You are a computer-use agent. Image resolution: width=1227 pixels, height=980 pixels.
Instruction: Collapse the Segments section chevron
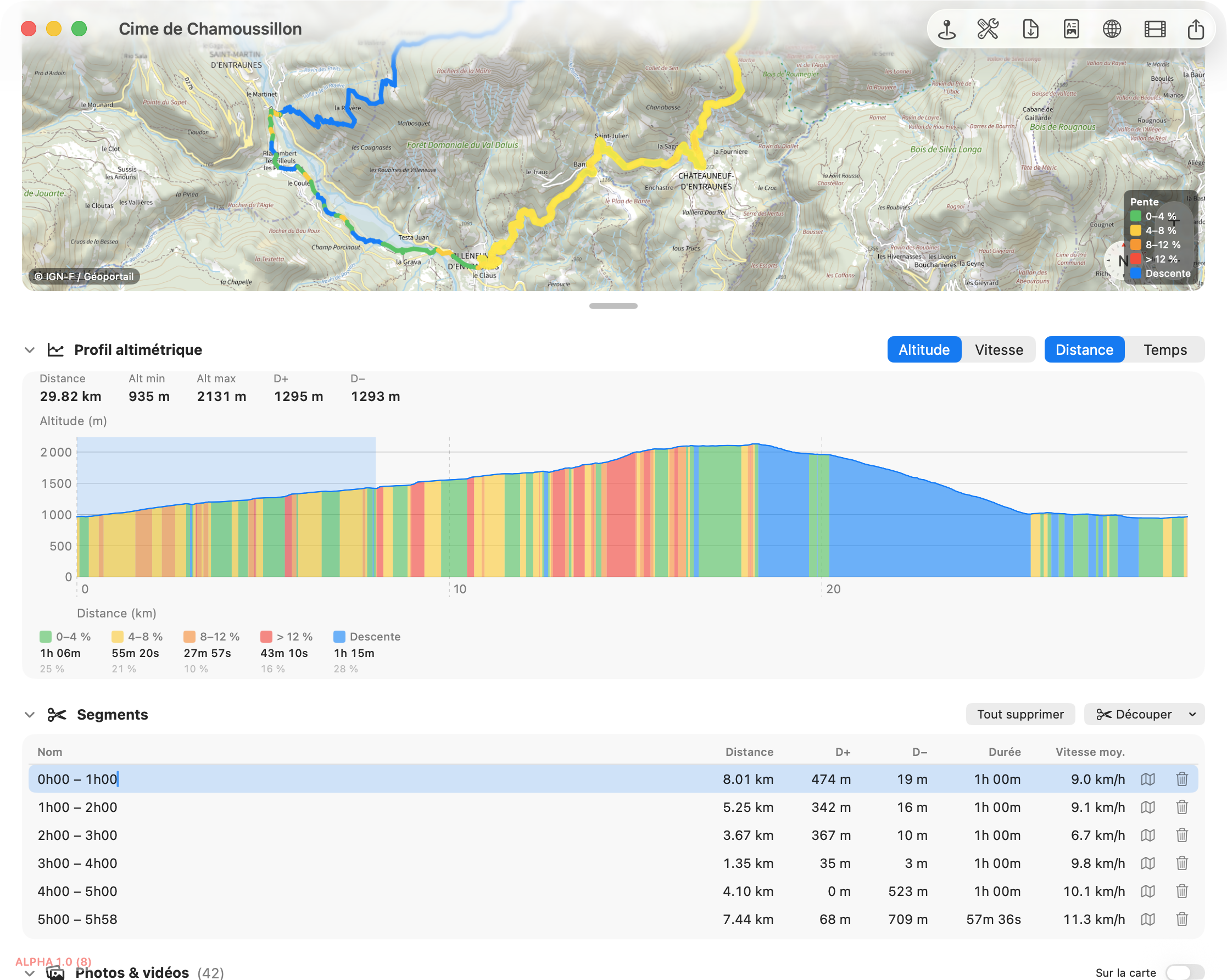click(x=30, y=715)
